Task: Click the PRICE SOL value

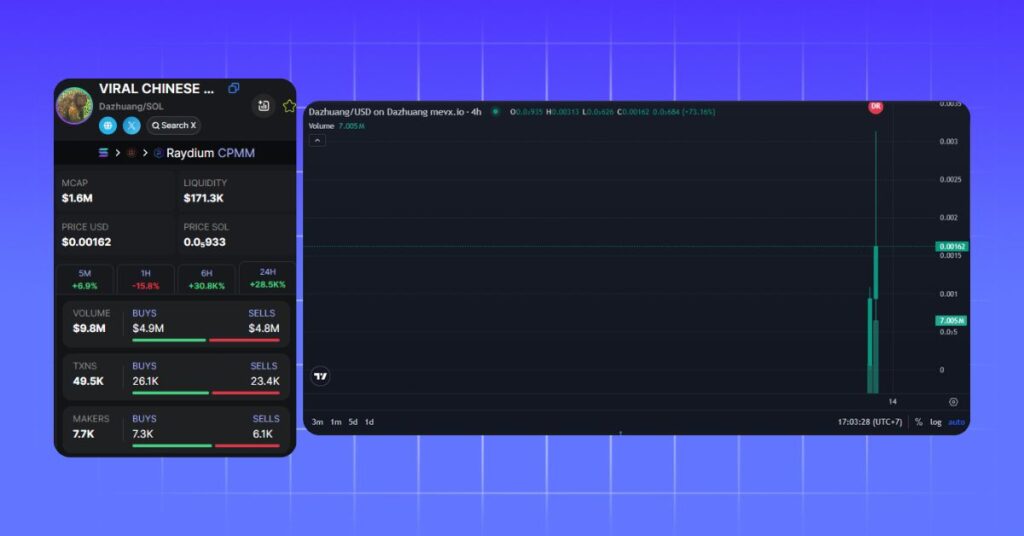Action: (204, 242)
